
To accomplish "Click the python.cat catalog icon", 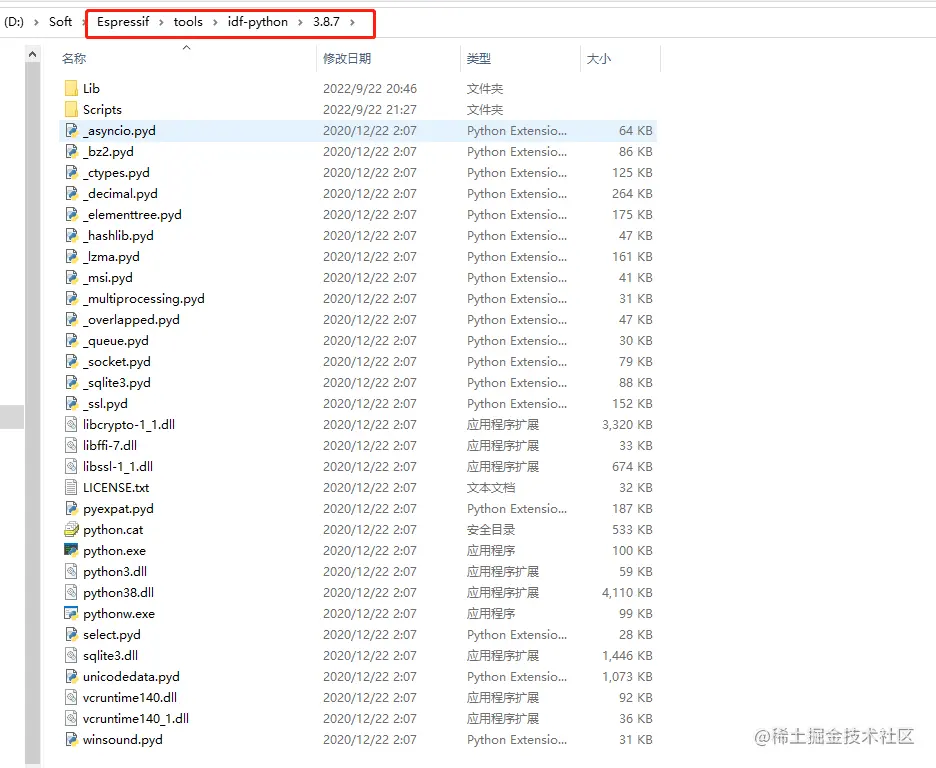I will click(71, 529).
